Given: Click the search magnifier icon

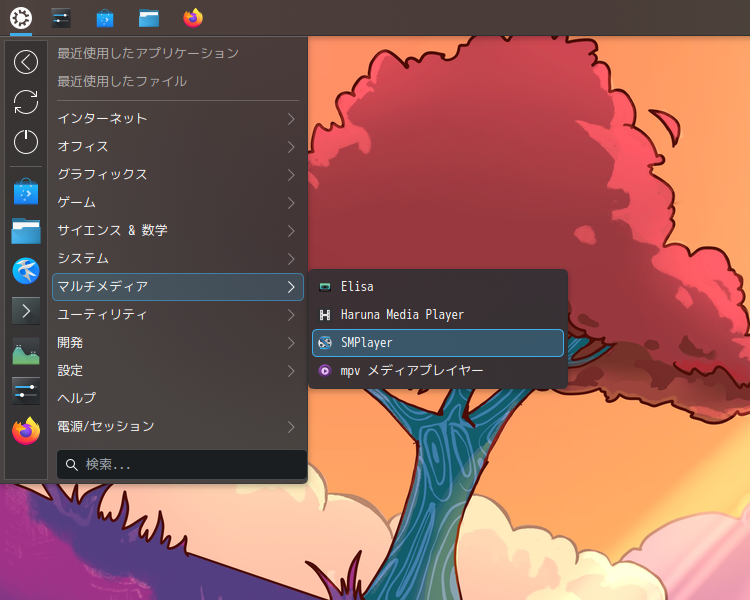Looking at the screenshot, I should coord(72,465).
